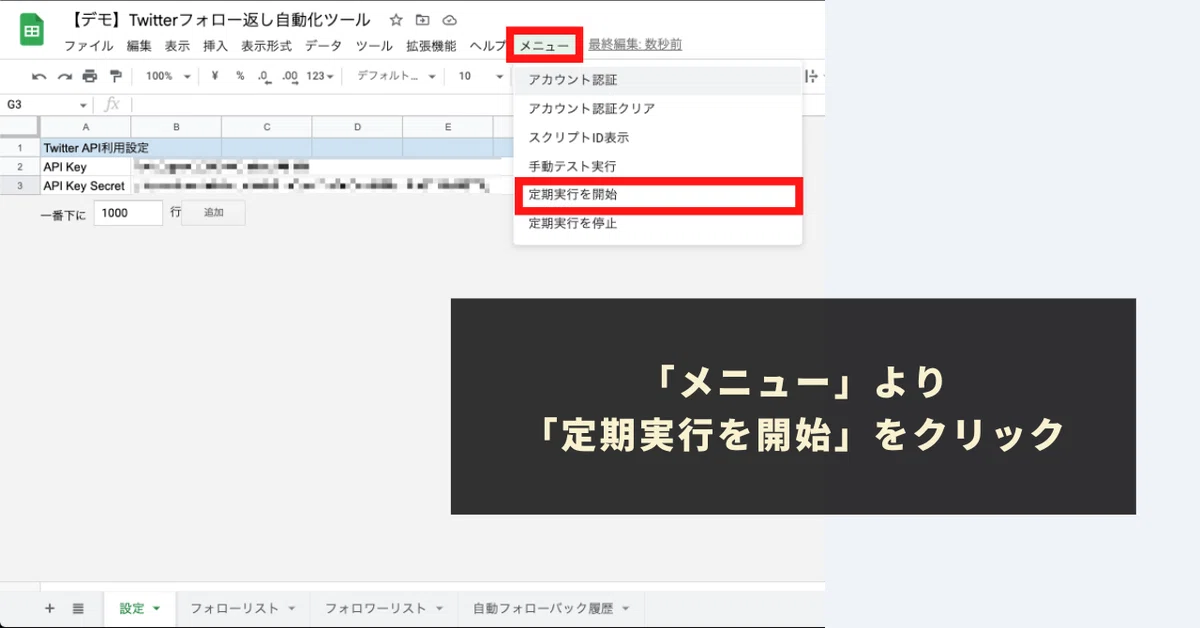Open the 表示形式 menu

tap(266, 46)
